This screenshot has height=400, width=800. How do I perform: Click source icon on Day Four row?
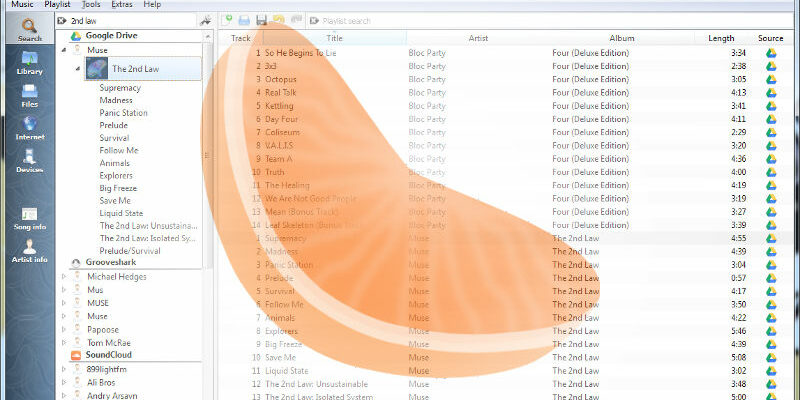click(x=771, y=119)
